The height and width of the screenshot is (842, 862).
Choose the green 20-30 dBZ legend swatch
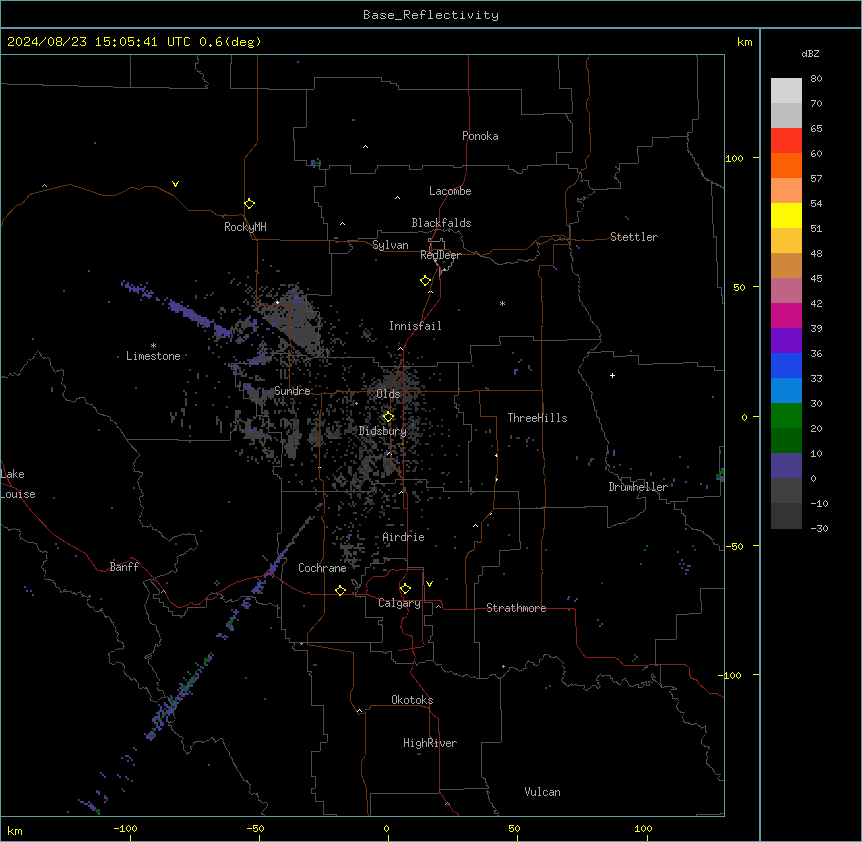786,416
